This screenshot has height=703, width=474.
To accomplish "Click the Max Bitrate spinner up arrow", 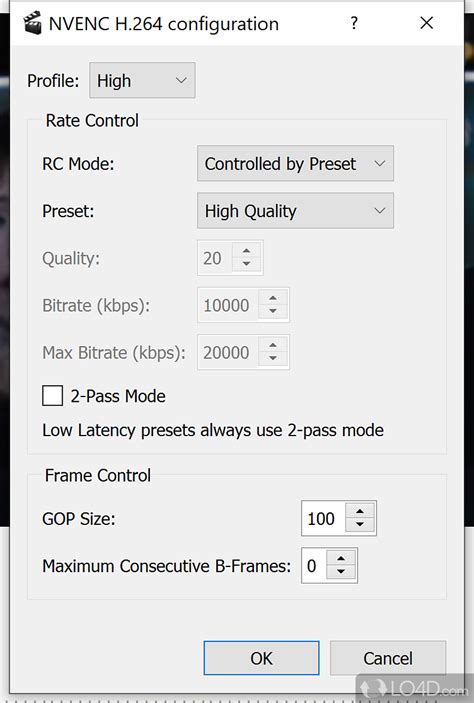I will pyautogui.click(x=273, y=345).
